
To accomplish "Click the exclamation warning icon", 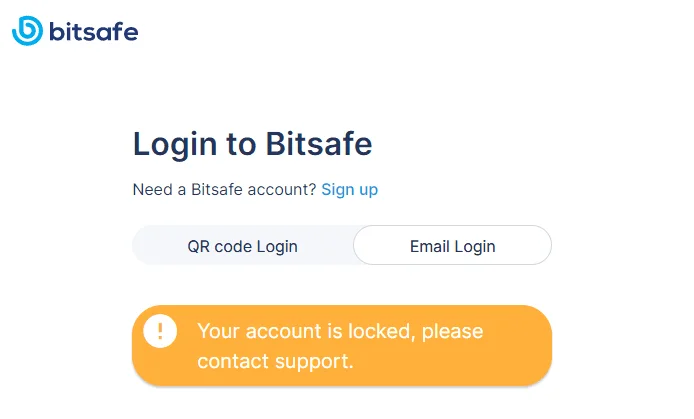I will point(160,331).
